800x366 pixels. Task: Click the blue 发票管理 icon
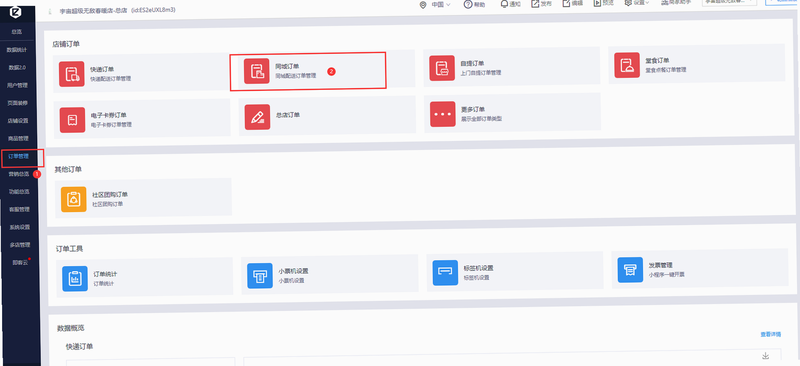point(630,270)
